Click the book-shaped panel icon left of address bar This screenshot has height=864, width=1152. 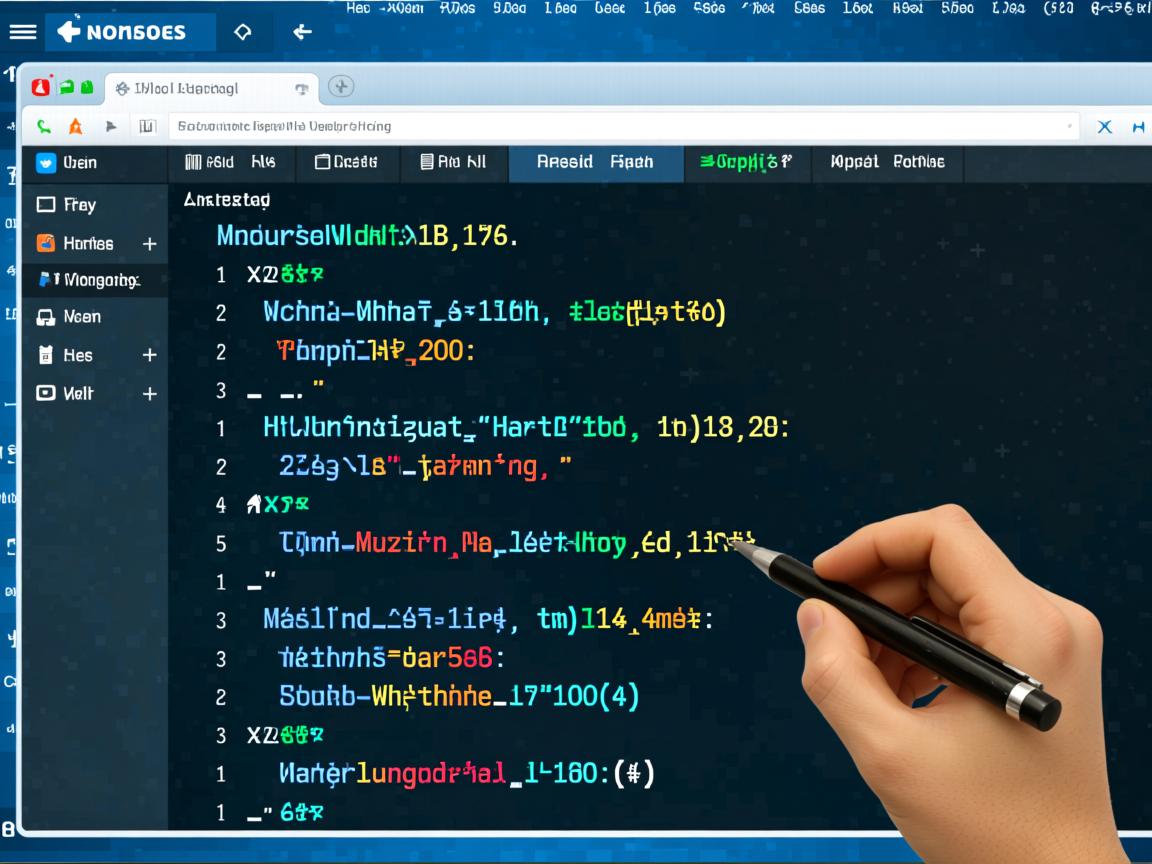[147, 126]
